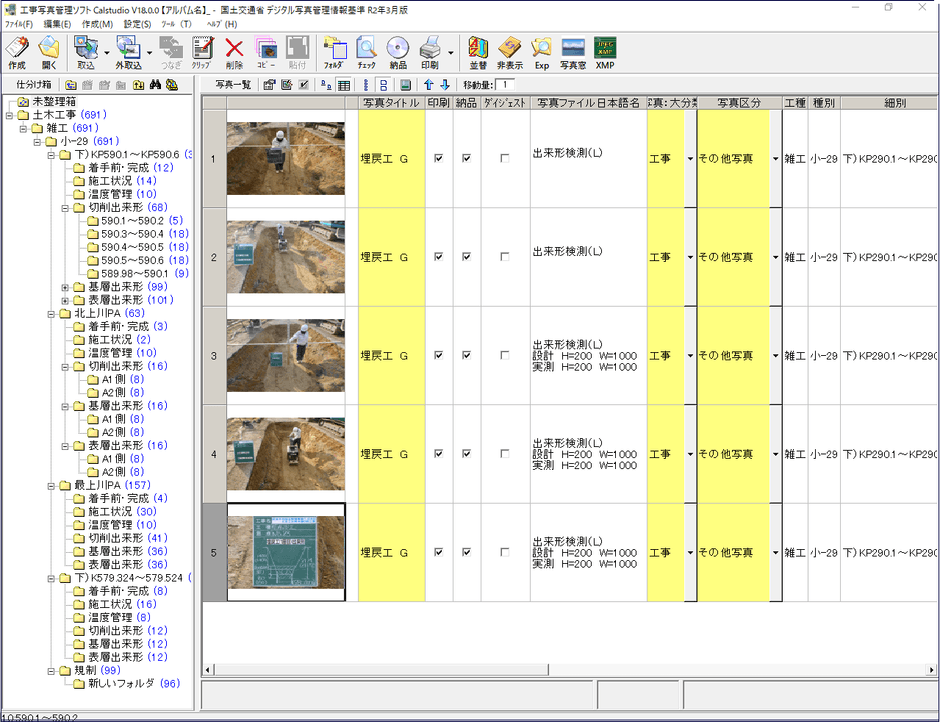
Task: Uncheck 印刷 checkbox in row 1
Action: 441,157
